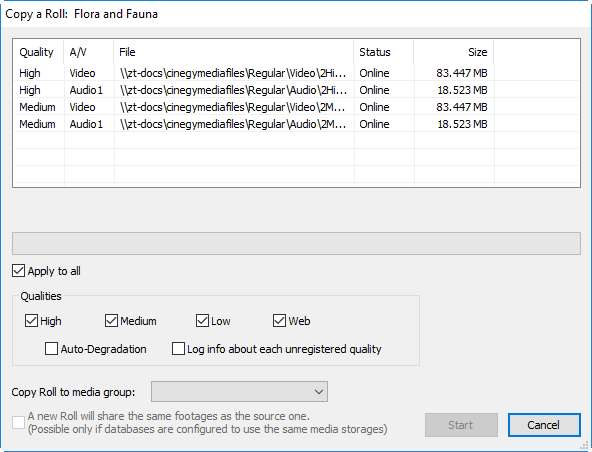Click the Start button
This screenshot has height=452, width=592.
click(461, 425)
